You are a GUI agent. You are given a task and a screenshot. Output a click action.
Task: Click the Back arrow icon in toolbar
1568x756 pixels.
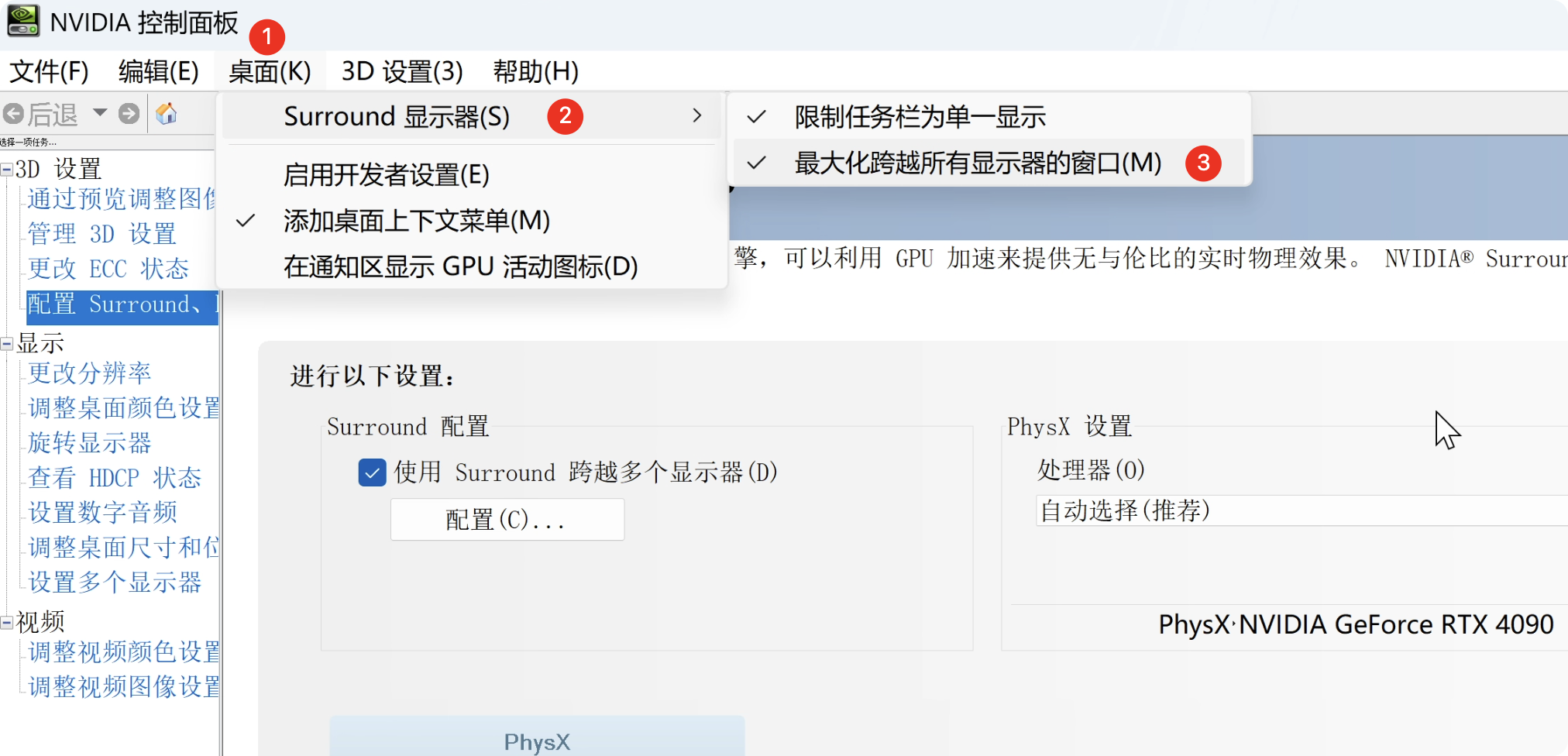13,114
